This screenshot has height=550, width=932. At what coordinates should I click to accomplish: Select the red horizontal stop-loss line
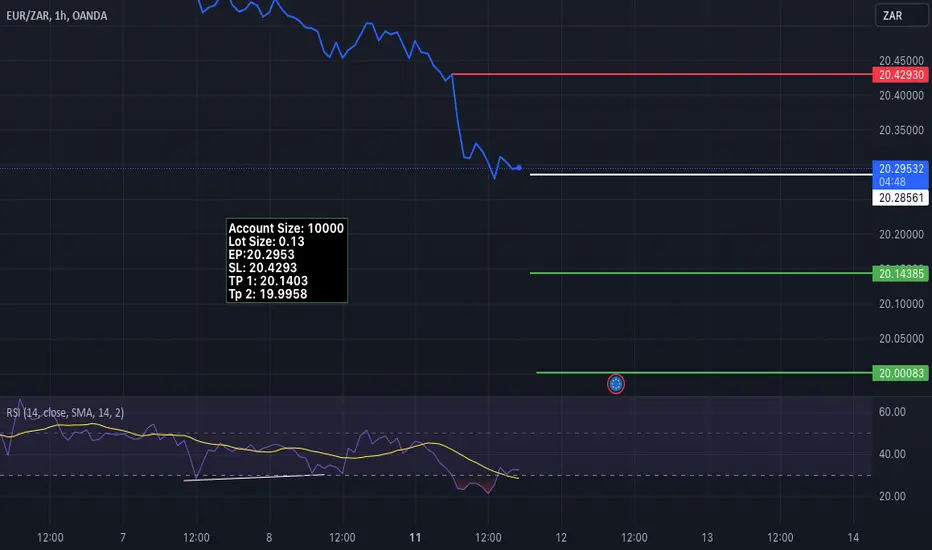(662, 74)
